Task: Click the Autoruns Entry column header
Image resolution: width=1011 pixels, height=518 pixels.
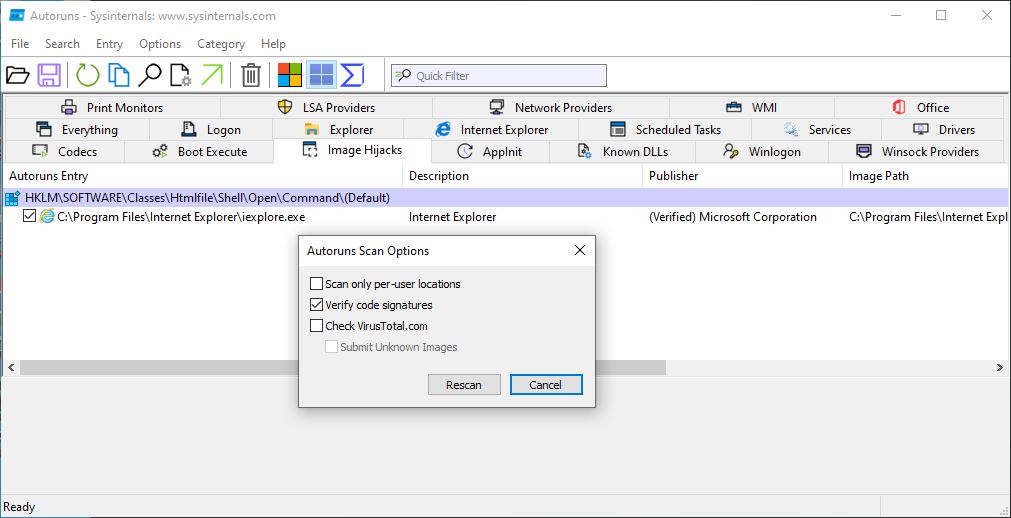Action: point(203,176)
